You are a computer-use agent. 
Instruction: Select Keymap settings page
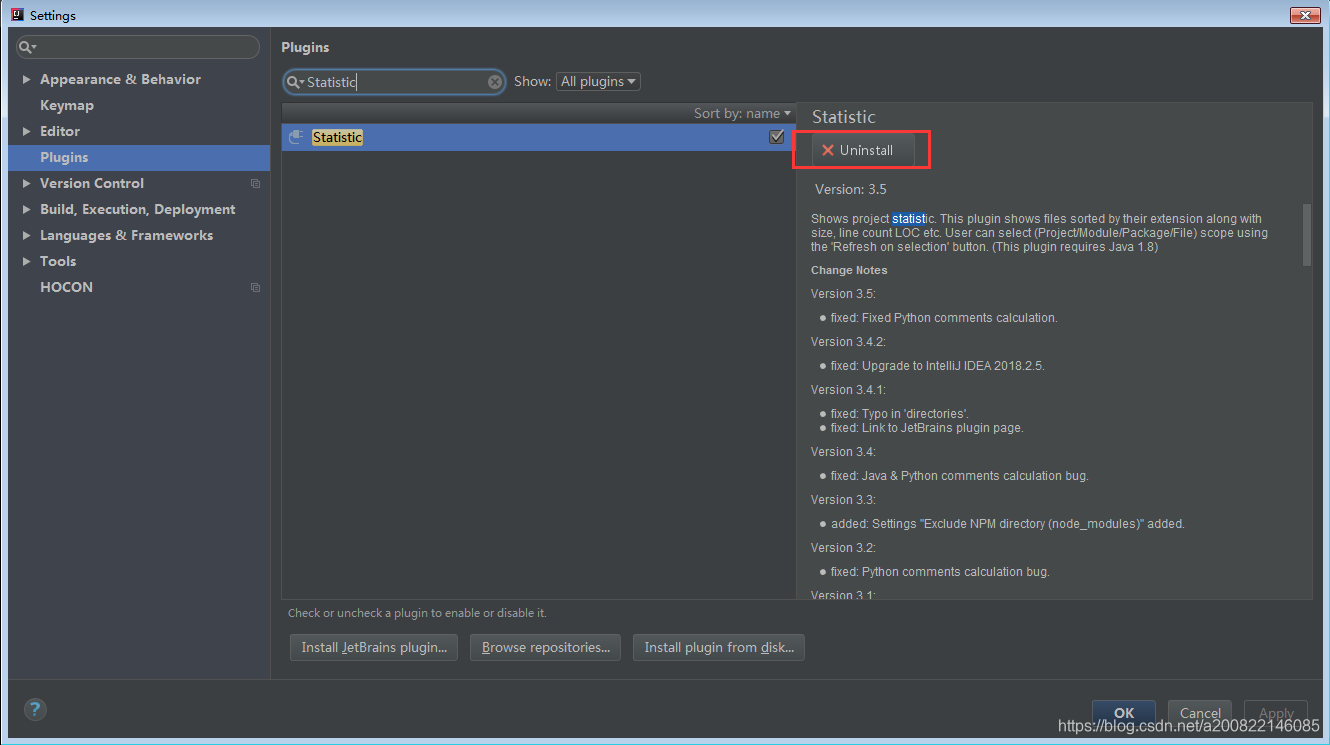[67, 105]
